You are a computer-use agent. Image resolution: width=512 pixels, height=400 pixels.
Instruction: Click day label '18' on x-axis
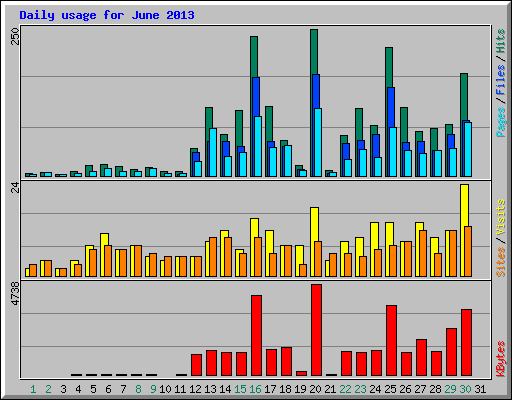285,389
